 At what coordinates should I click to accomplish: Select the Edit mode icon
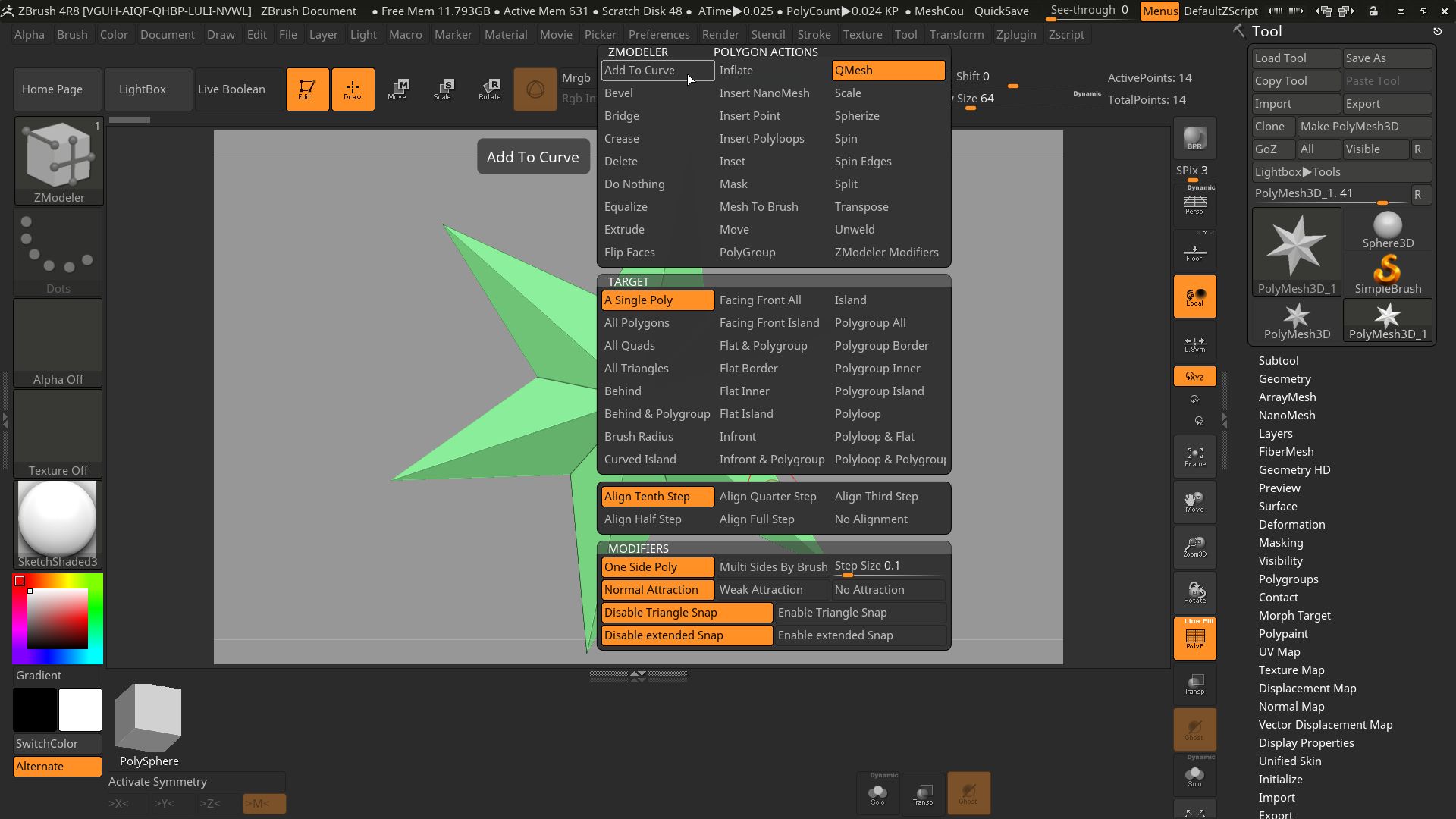307,89
